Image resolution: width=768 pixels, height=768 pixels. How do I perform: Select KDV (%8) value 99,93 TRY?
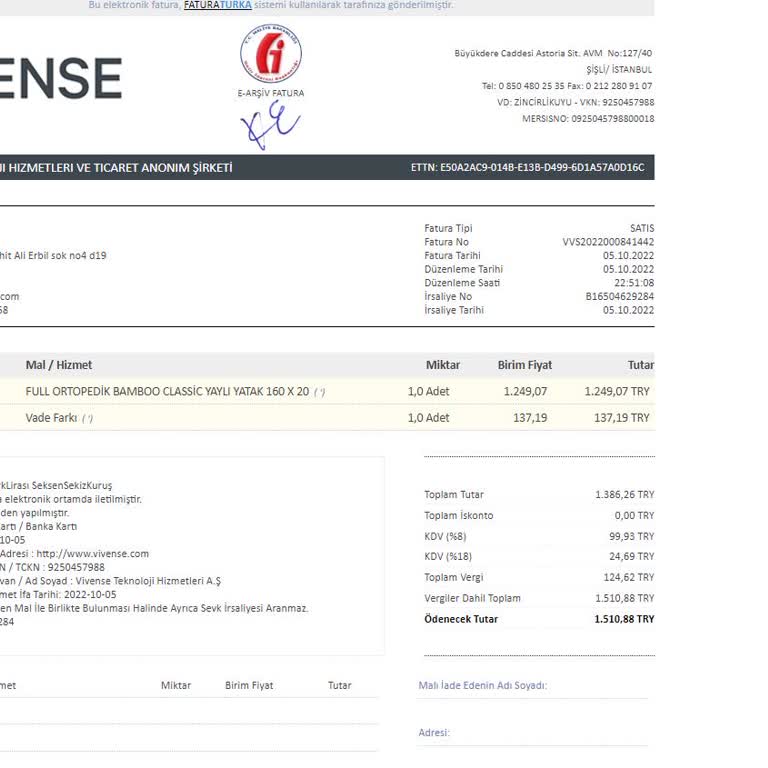(631, 536)
